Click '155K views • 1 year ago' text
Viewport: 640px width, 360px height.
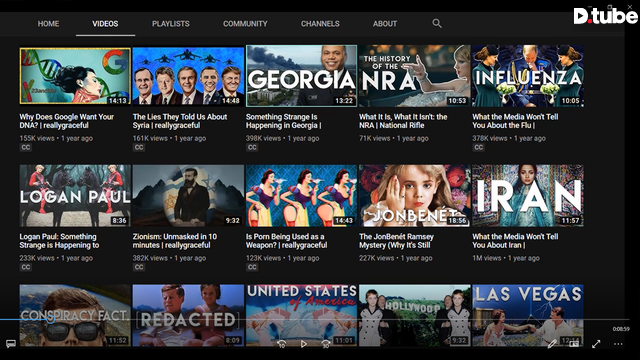[x=56, y=138]
